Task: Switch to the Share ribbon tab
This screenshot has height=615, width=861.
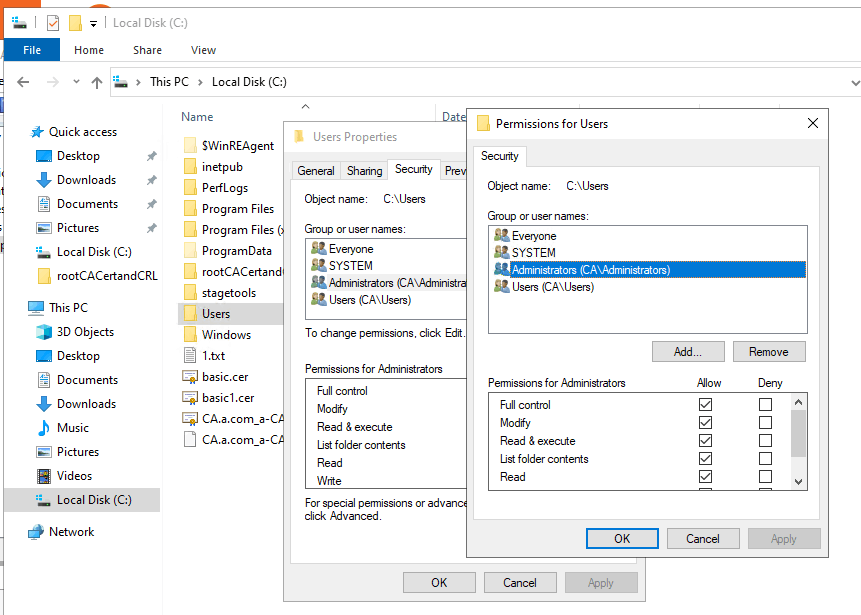Action: [x=147, y=50]
